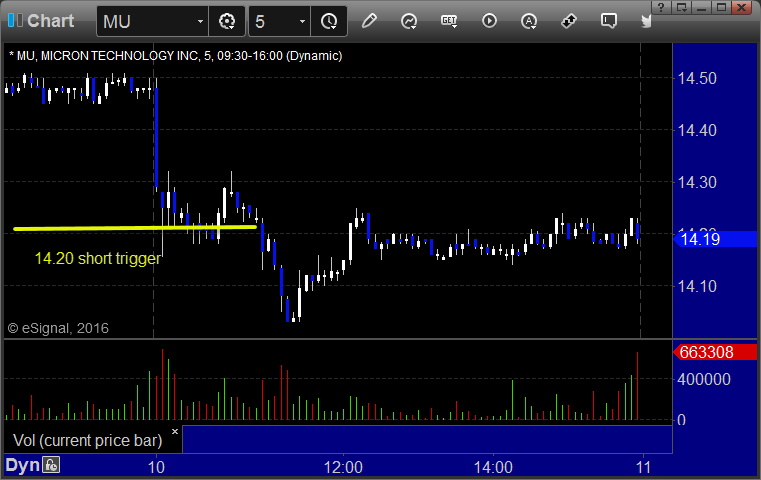Click the 14.19 current price marker

tap(715, 239)
